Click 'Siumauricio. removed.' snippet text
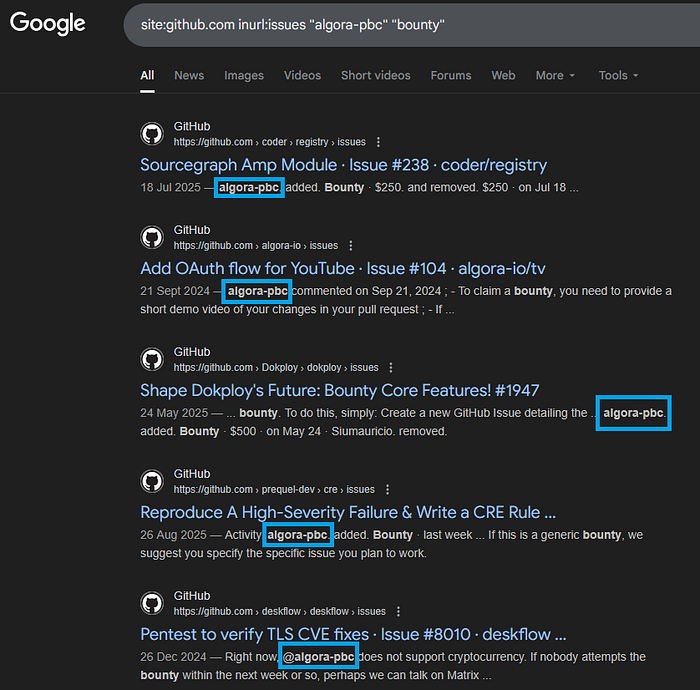The image size is (700, 690). tap(389, 432)
